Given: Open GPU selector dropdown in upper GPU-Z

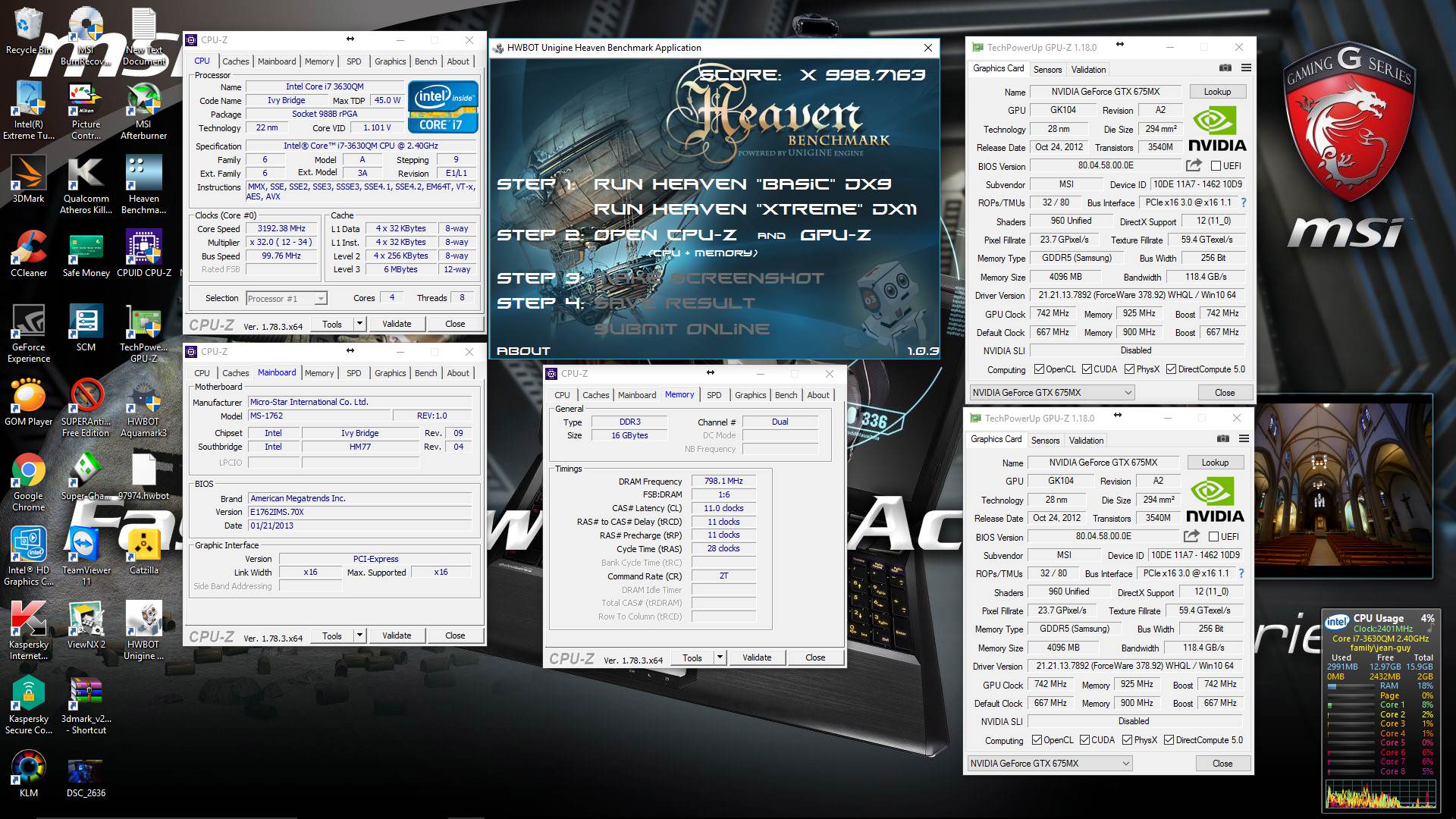Looking at the screenshot, I should click(1052, 393).
